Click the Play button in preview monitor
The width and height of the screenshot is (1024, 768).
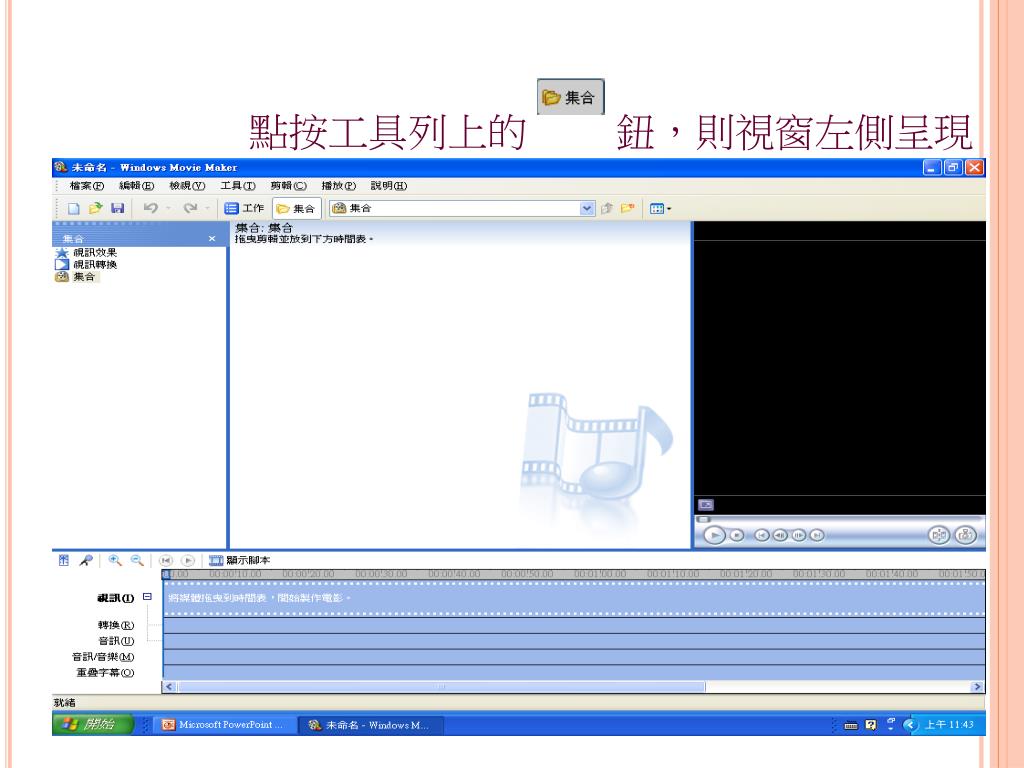[x=714, y=536]
